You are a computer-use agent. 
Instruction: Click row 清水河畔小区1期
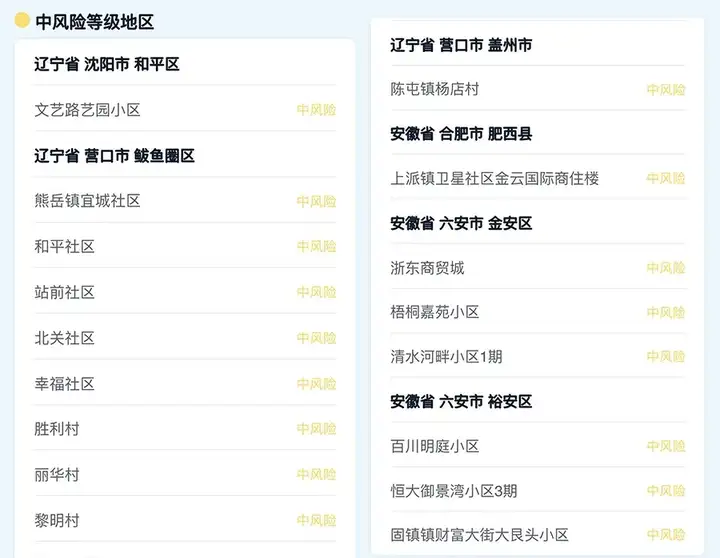tap(538, 356)
